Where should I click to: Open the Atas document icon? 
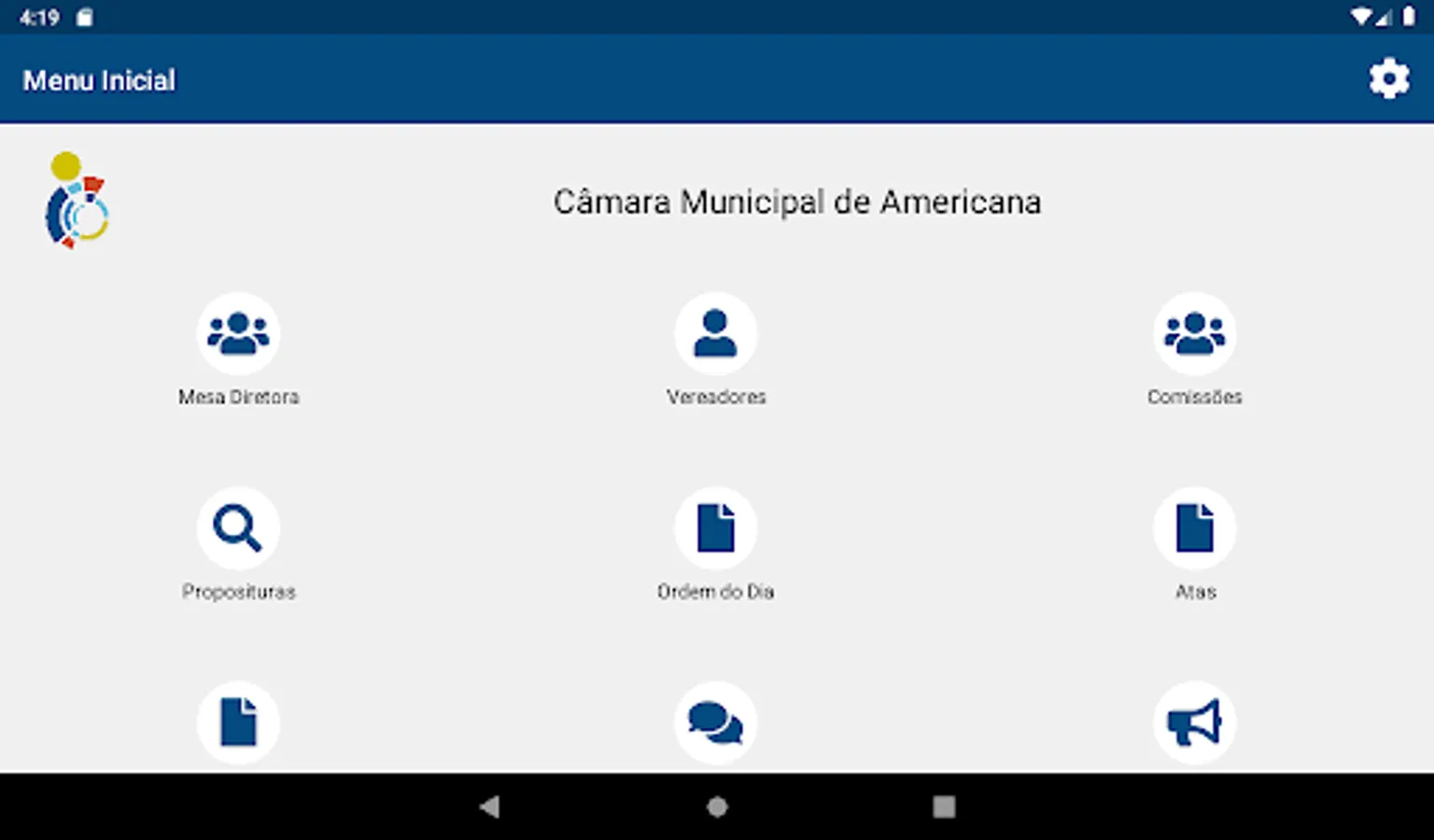[1195, 528]
